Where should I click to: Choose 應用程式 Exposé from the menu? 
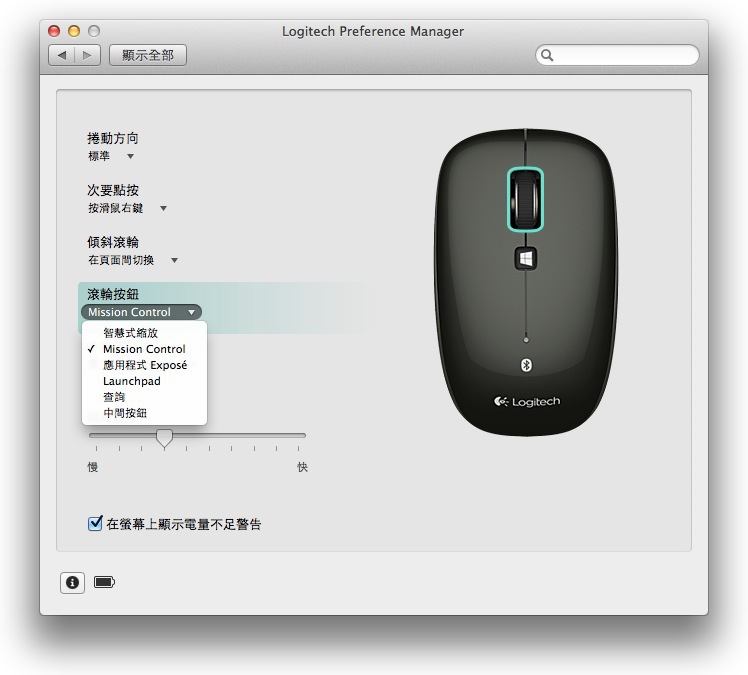(145, 365)
